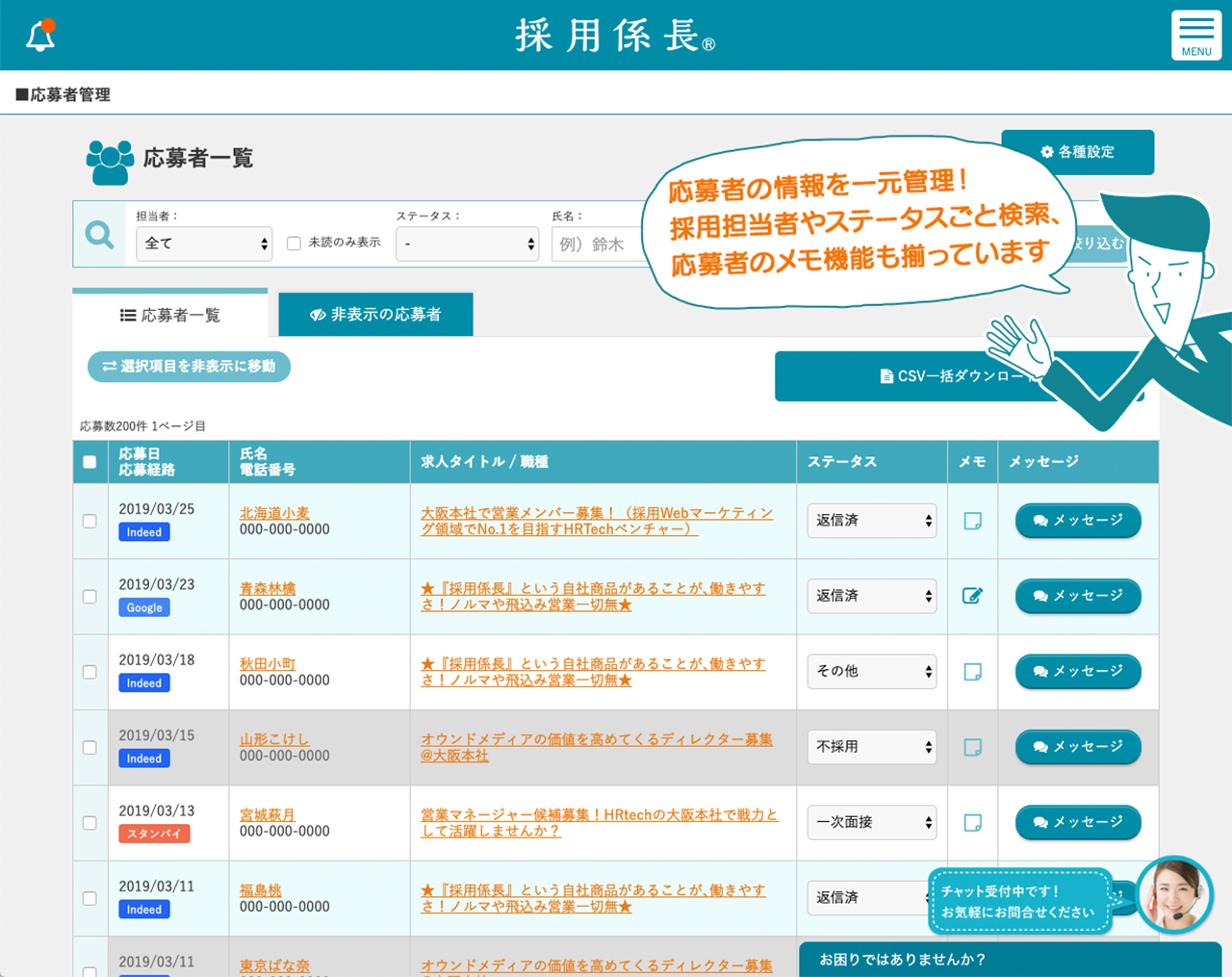The width and height of the screenshot is (1232, 977).
Task: Click the 氏名 search input field
Action: pos(597,244)
